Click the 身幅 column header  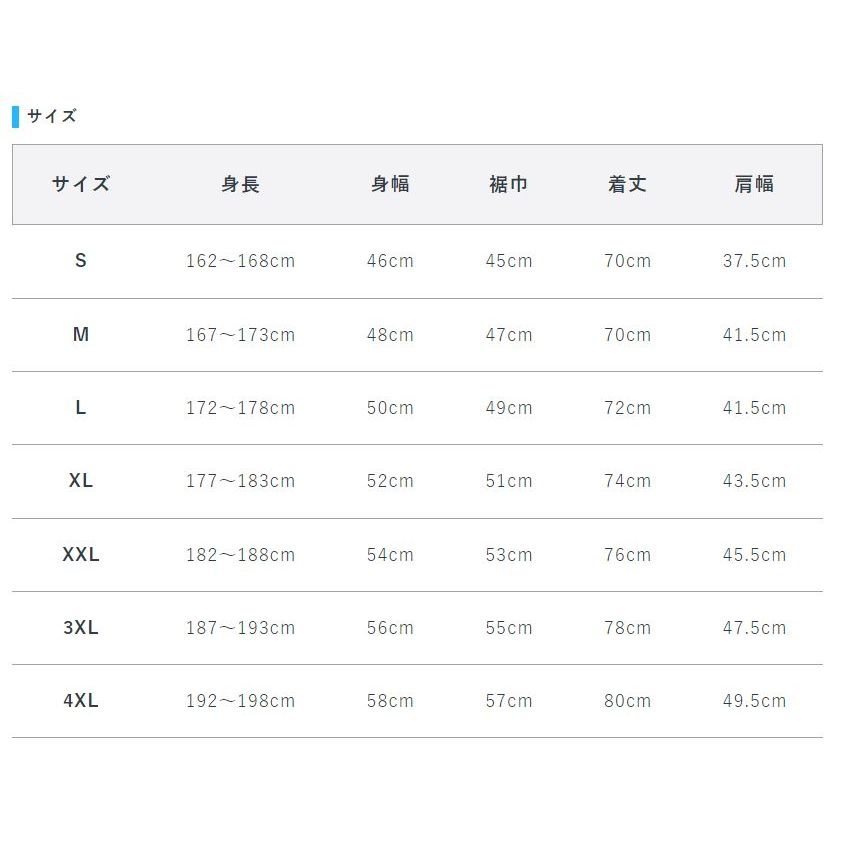[390, 184]
